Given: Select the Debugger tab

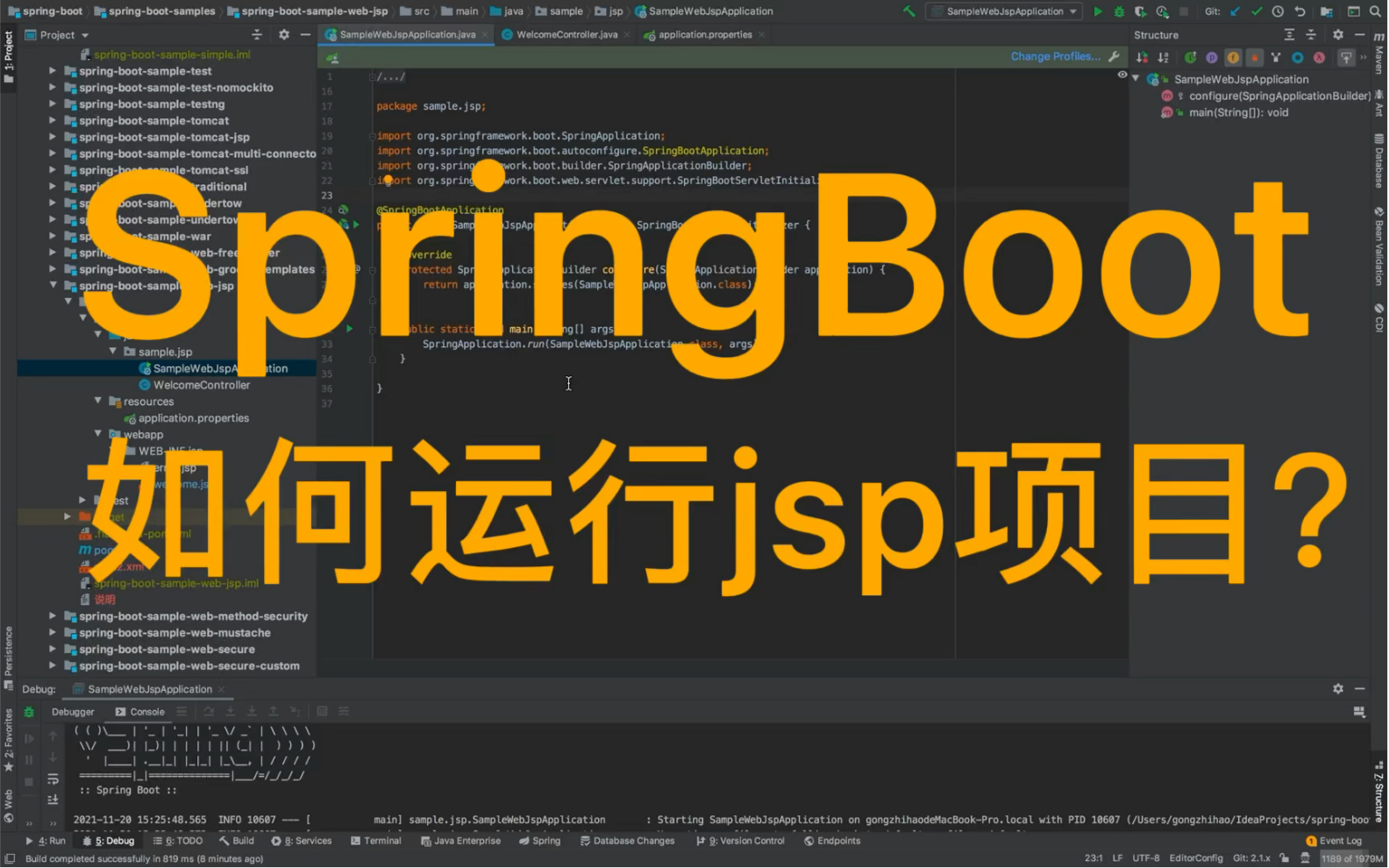Looking at the screenshot, I should (73, 712).
